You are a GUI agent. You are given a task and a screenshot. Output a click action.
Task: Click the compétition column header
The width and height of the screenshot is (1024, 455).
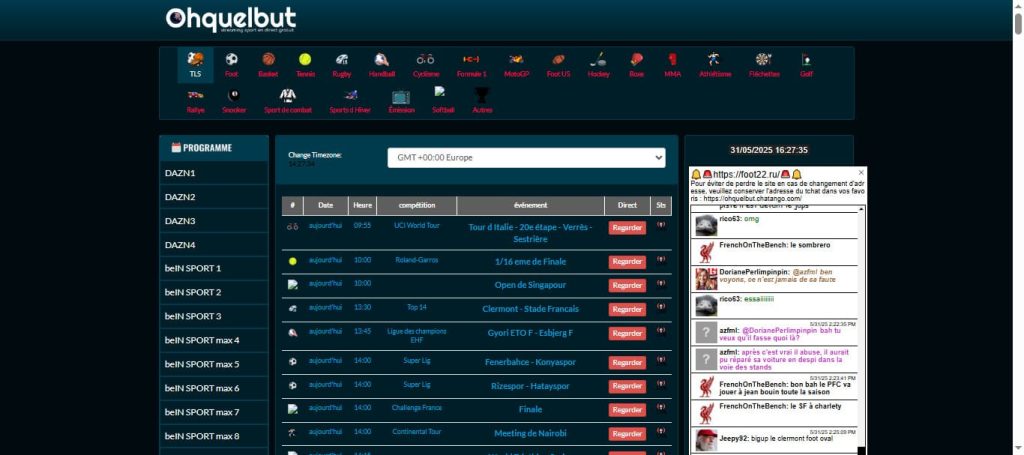417,205
